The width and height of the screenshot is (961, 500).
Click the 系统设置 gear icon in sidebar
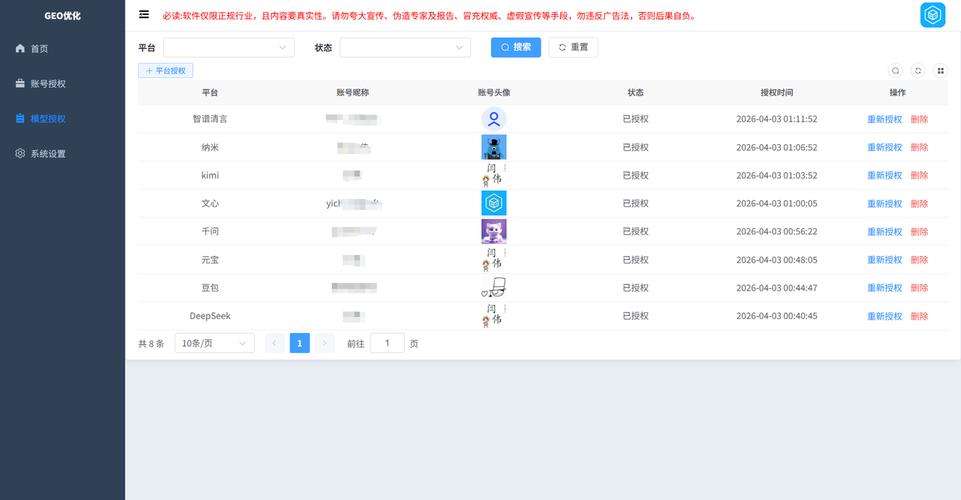[x=20, y=153]
